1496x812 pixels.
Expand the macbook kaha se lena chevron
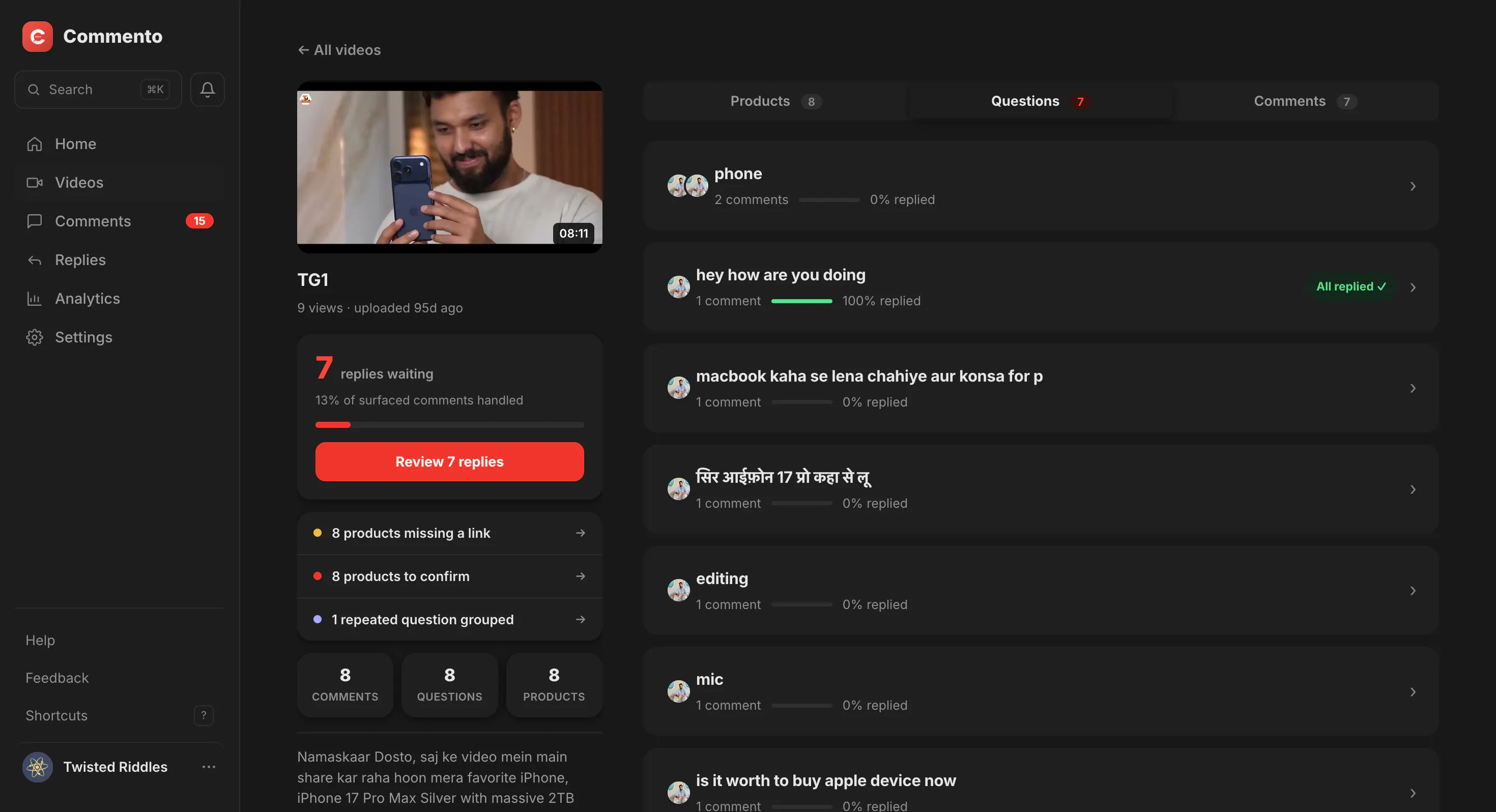1413,388
